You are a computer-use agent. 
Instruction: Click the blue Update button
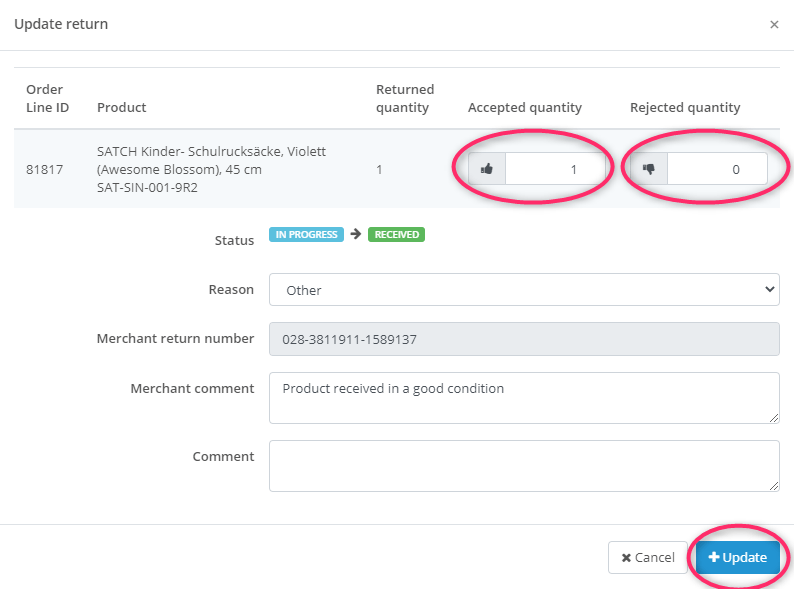[737, 558]
